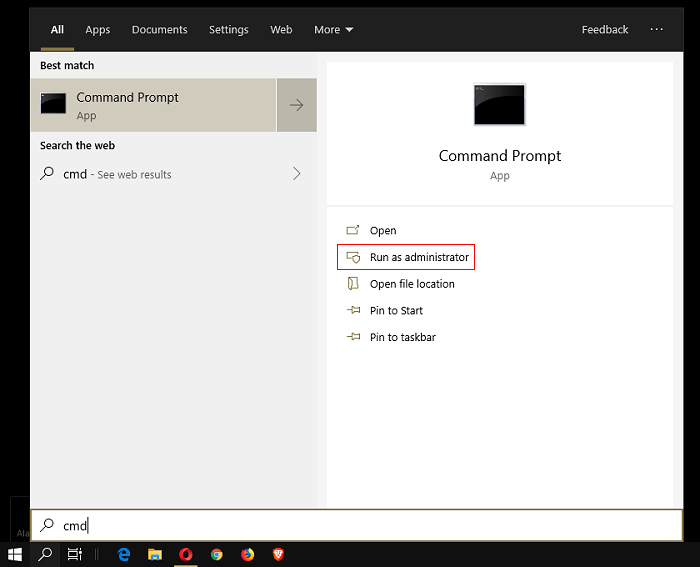This screenshot has height=567, width=700.
Task: Expand Command Prompt result with the arrow
Action: pos(296,105)
